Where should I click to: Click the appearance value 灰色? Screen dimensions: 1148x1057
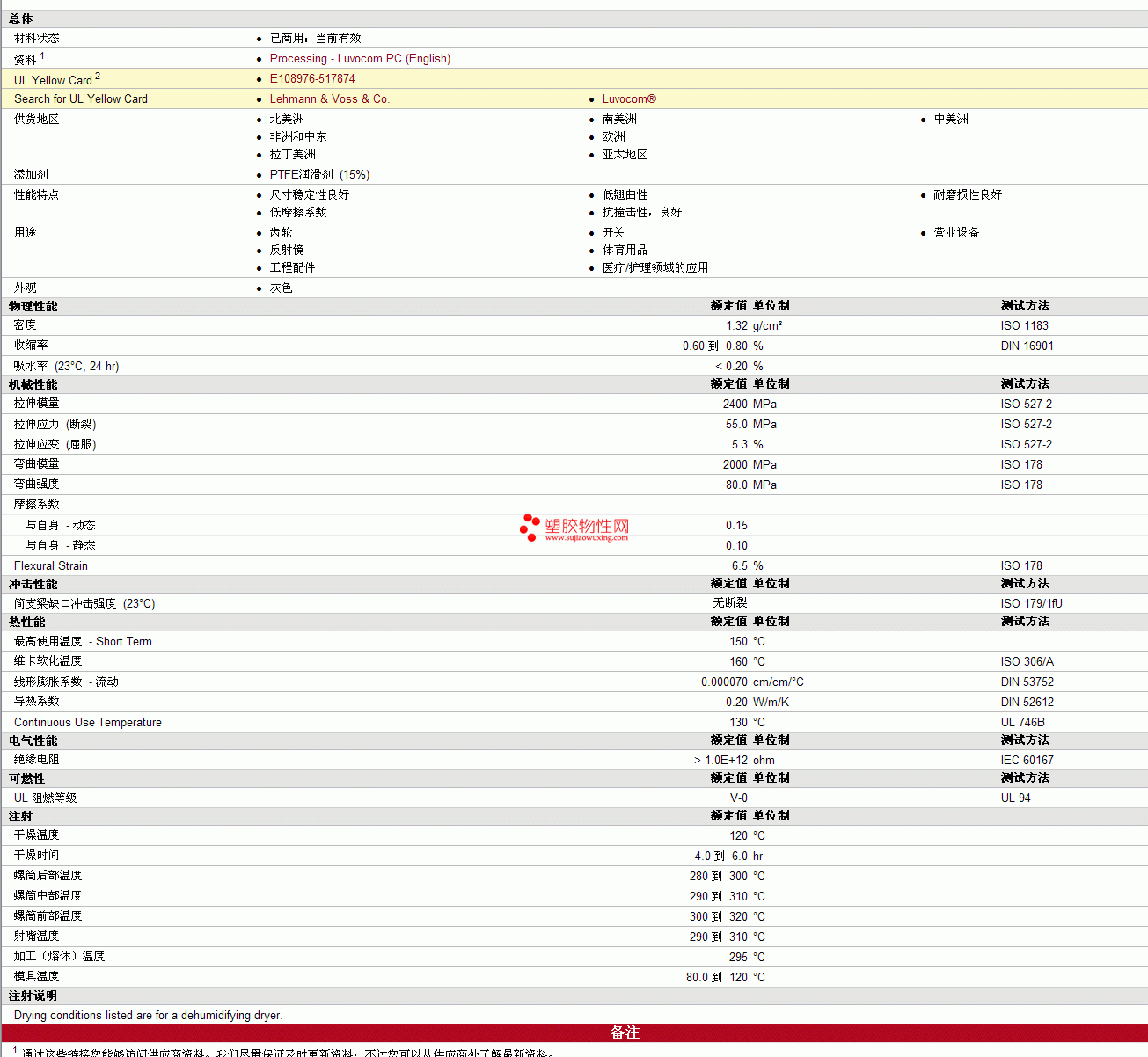(282, 288)
